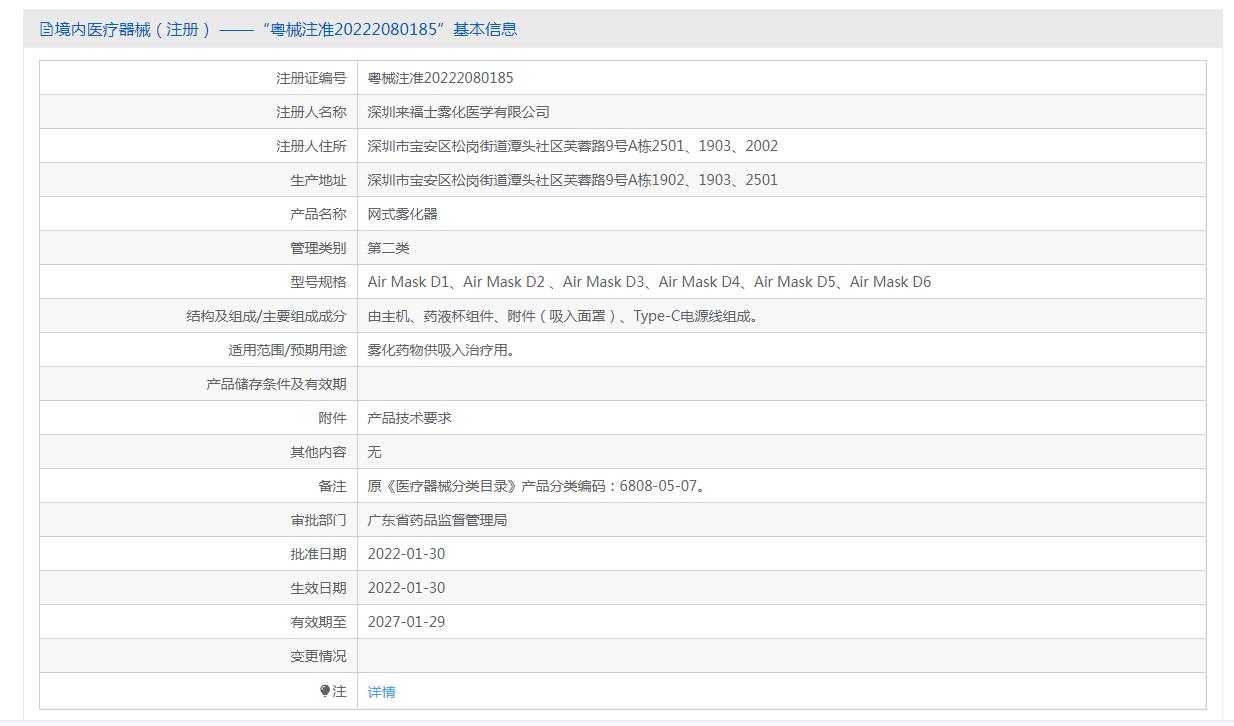This screenshot has width=1234, height=726.
Task: Click the 注册证编号 label cell
Action: [311, 78]
